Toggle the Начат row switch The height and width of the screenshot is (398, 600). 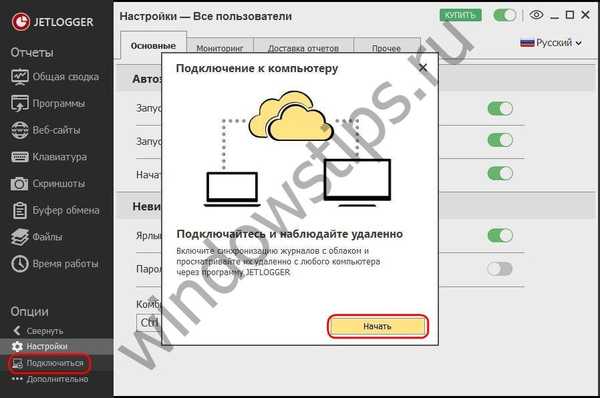tap(500, 173)
